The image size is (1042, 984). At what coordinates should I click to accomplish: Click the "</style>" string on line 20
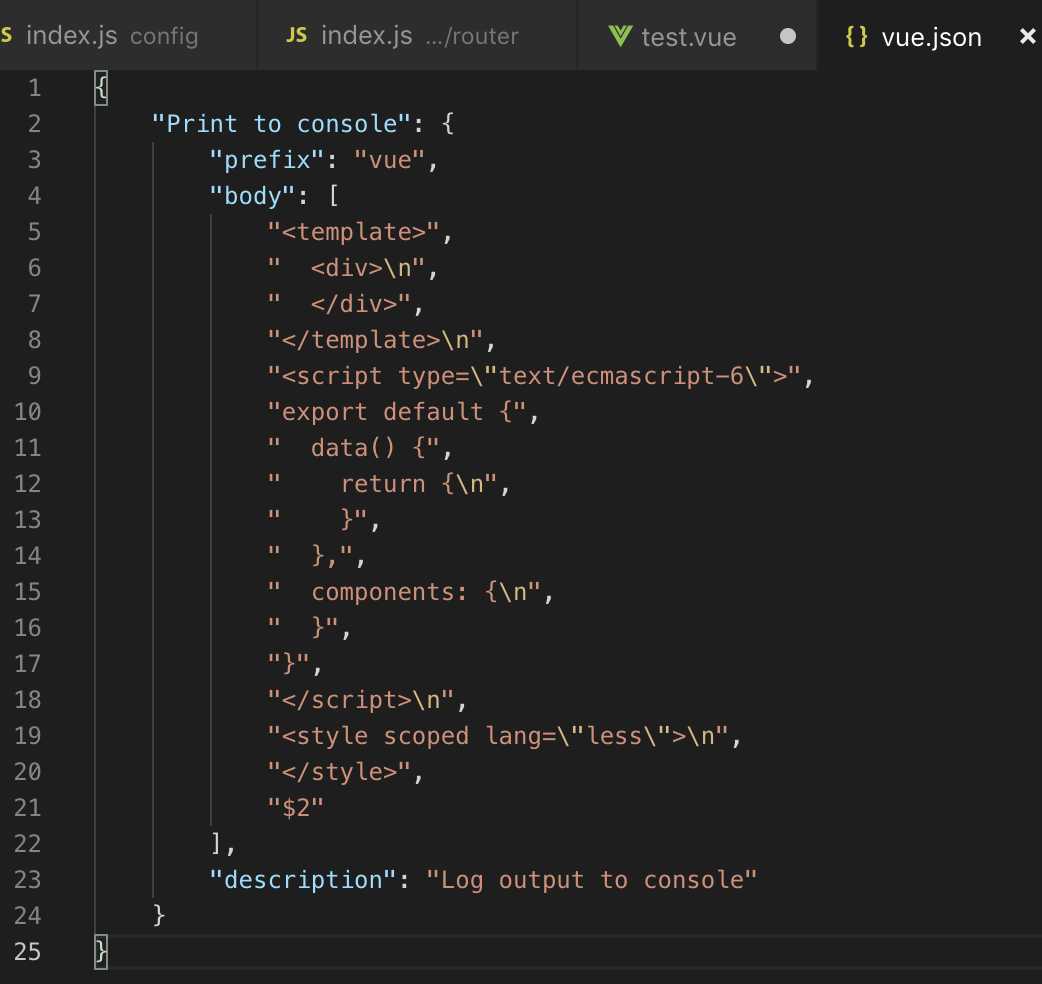[x=339, y=771]
